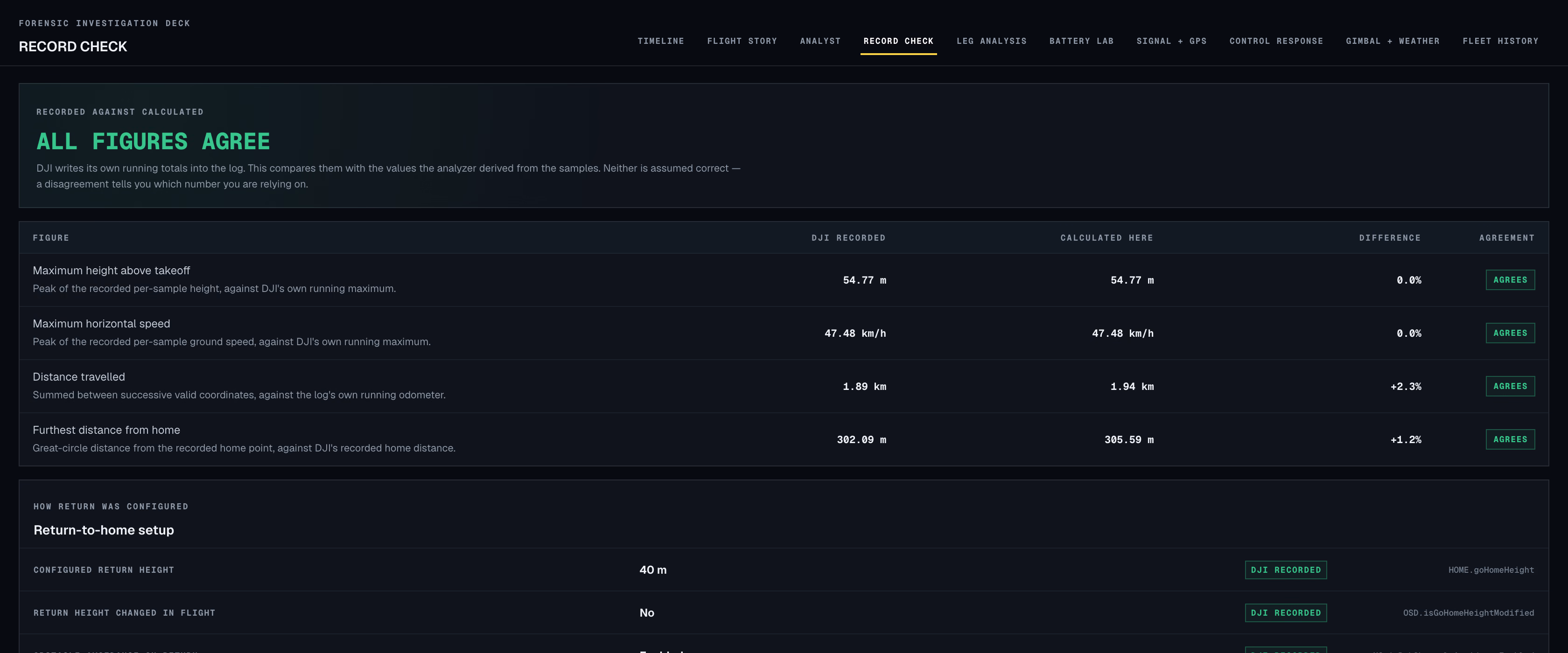The width and height of the screenshot is (1568, 653).
Task: Click the 'Return-to-home setup' heading
Action: [104, 530]
